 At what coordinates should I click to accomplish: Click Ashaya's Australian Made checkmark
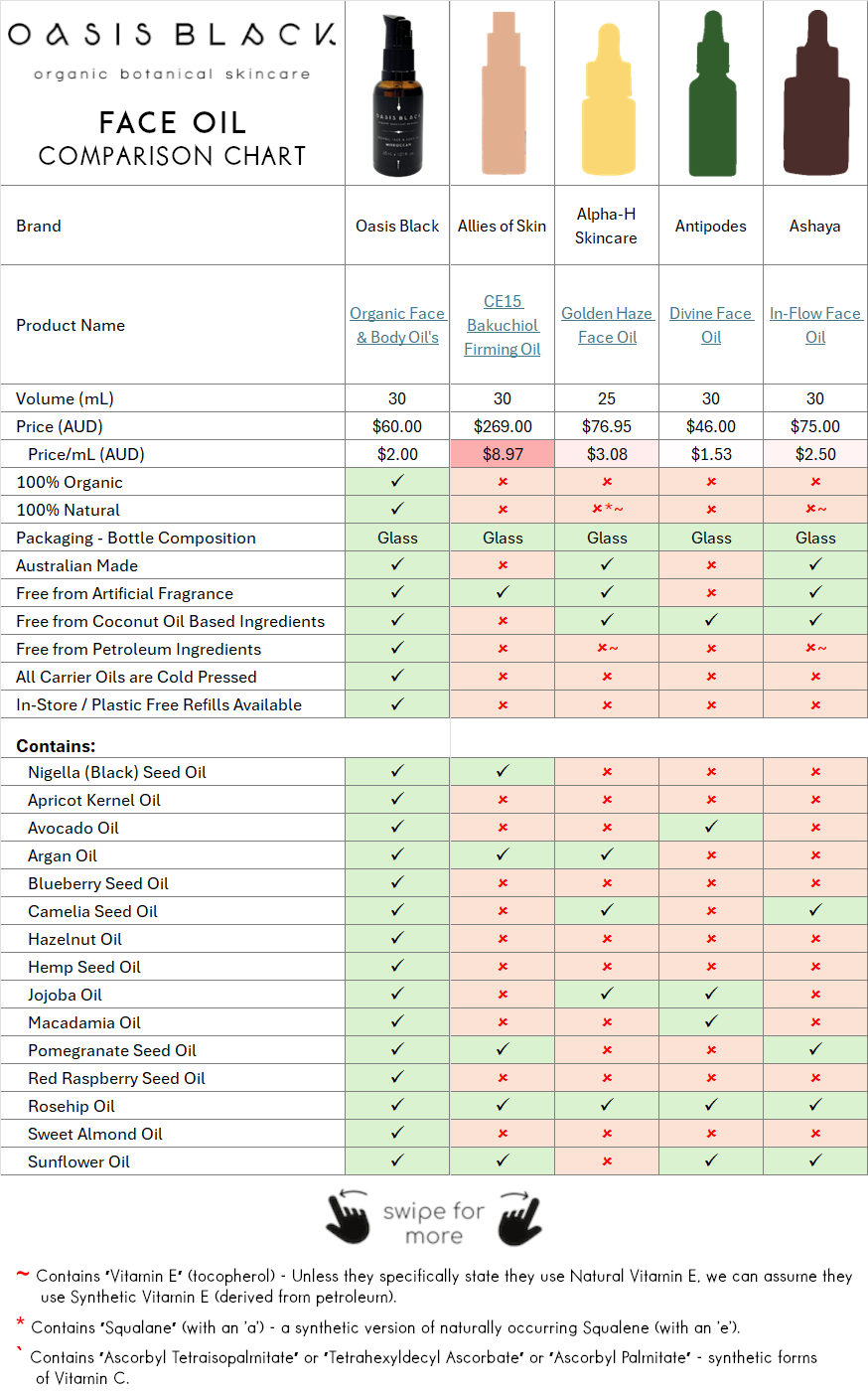[x=815, y=564]
